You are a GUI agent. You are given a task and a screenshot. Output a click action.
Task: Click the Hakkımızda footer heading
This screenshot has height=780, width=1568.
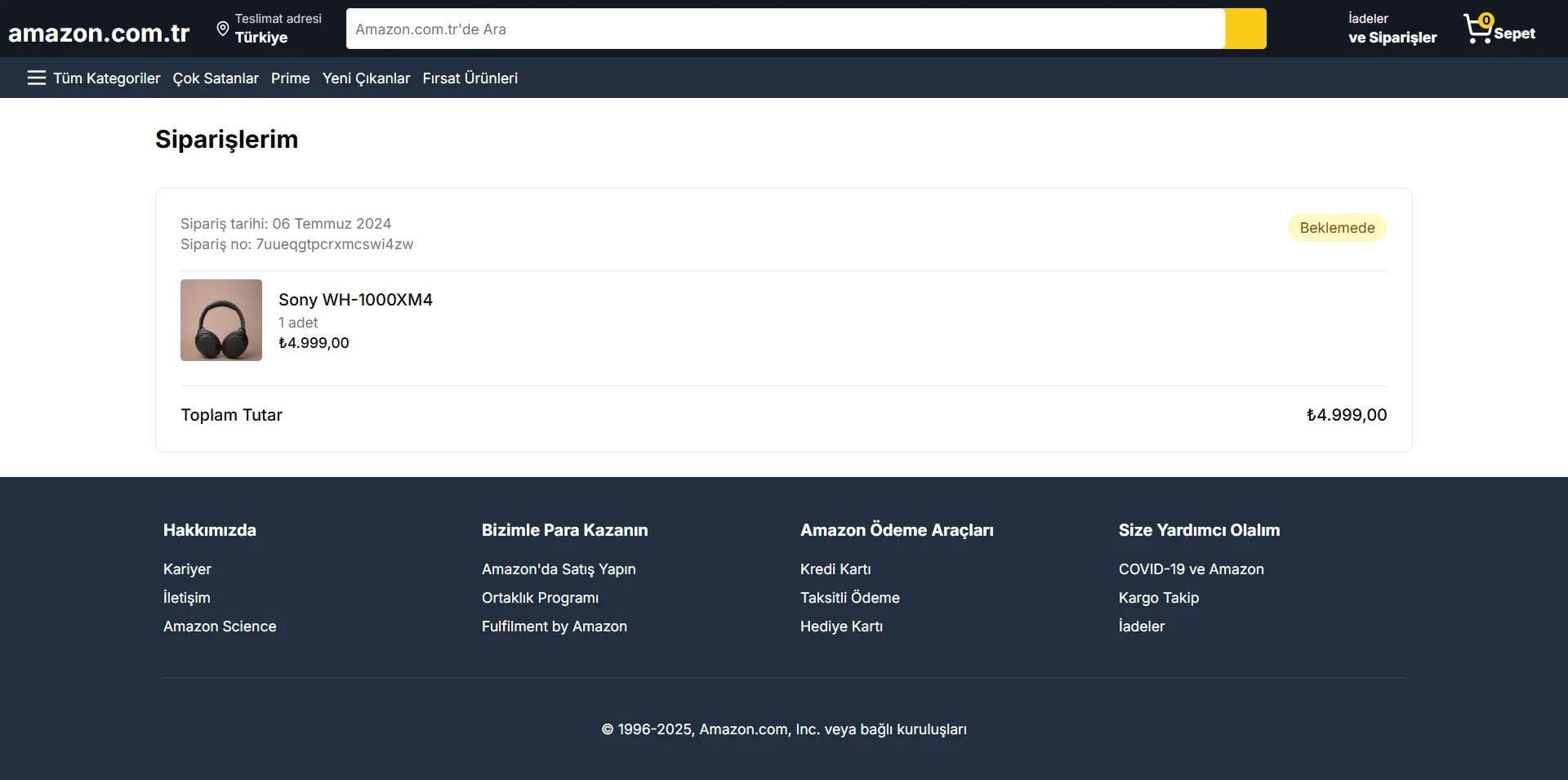tap(210, 530)
